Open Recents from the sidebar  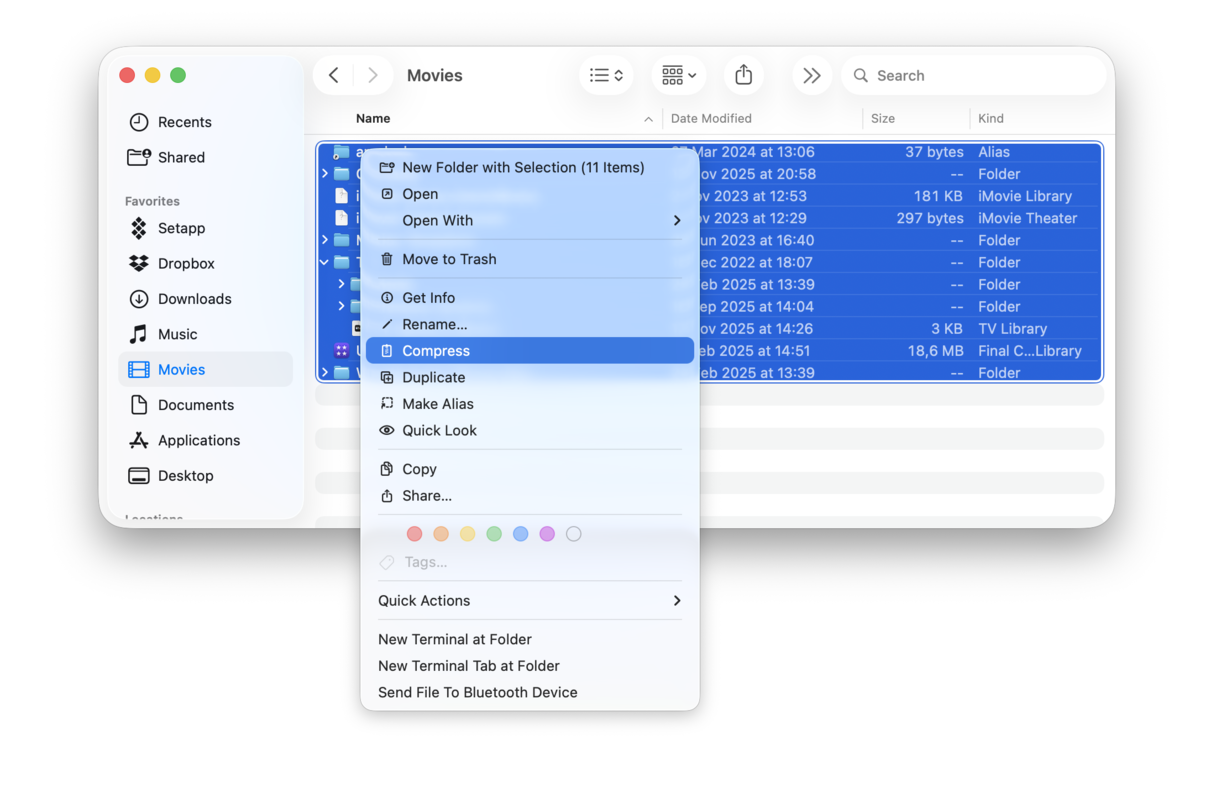pos(185,121)
